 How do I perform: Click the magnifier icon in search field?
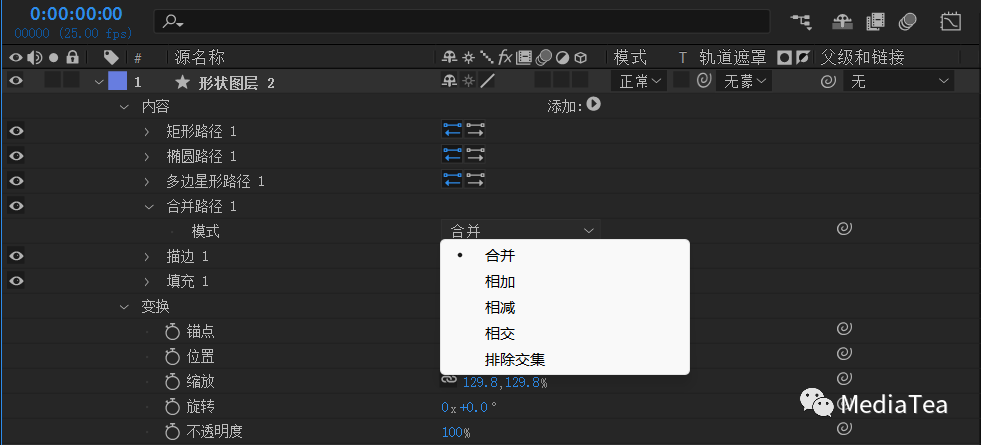(172, 22)
